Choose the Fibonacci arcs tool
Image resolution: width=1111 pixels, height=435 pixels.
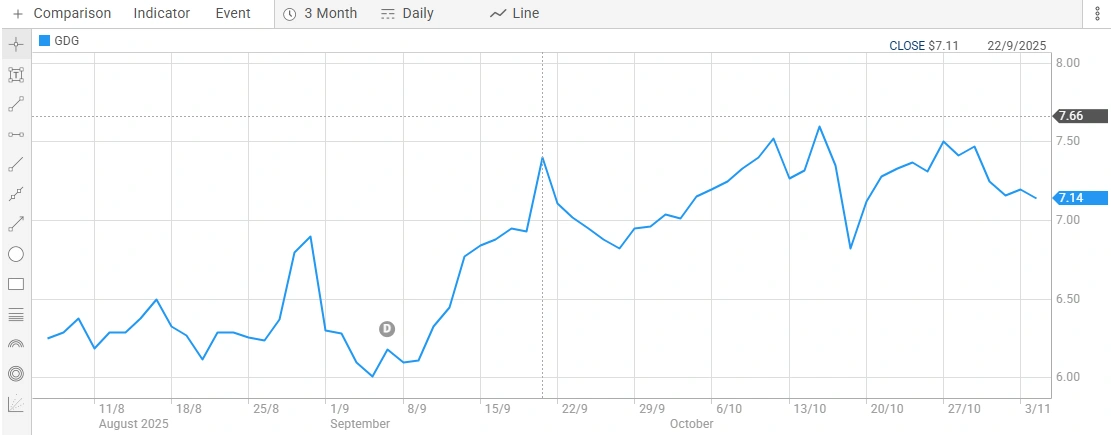16,344
